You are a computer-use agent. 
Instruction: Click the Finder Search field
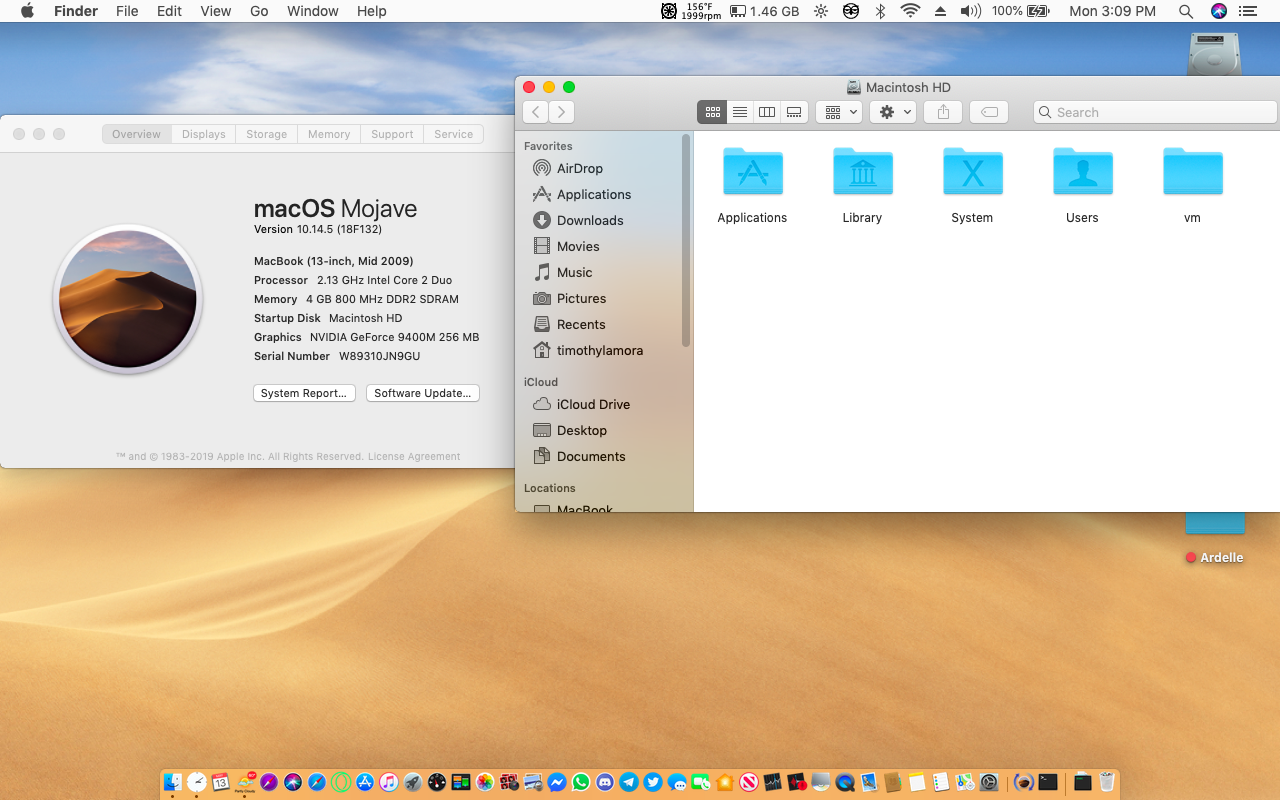point(1155,112)
